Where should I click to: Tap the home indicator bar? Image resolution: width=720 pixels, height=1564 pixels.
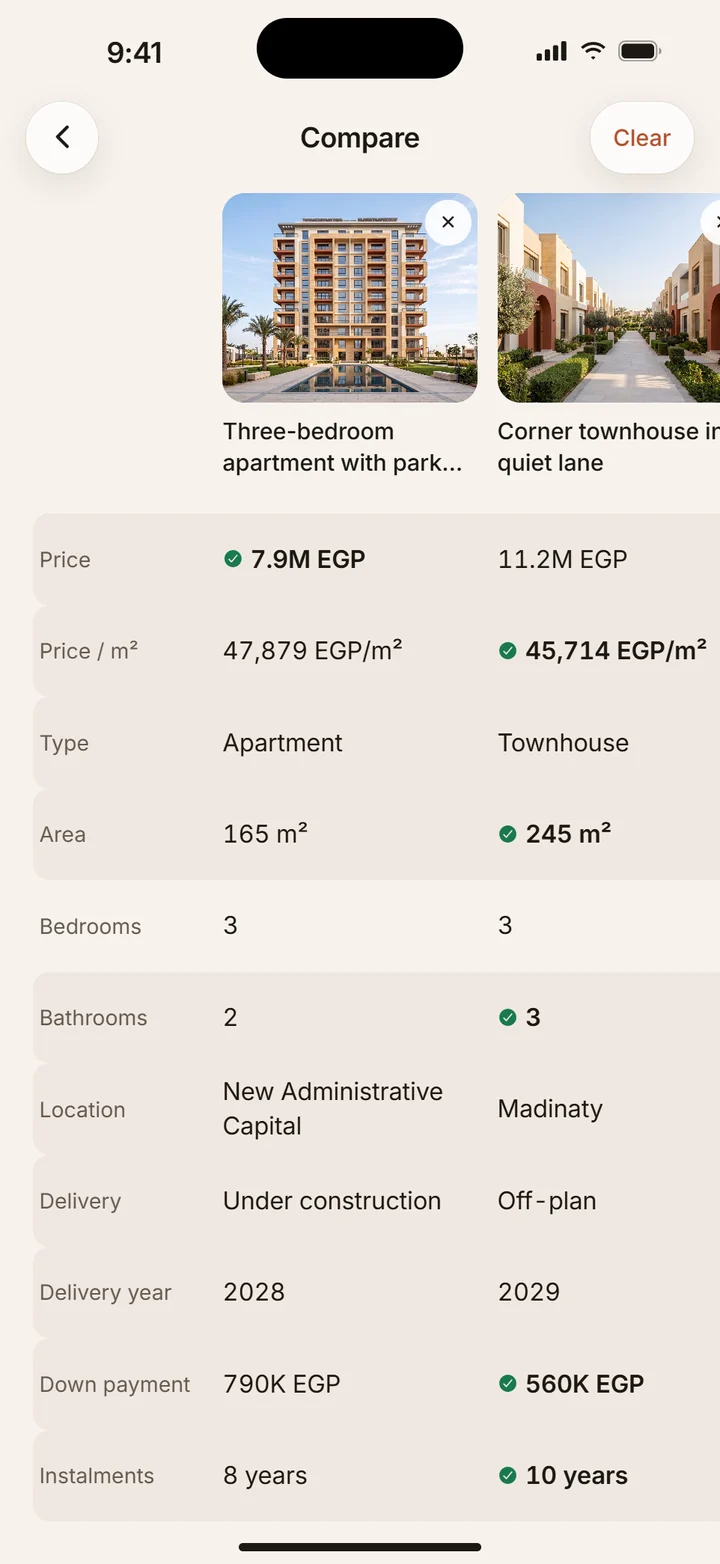(x=360, y=1547)
